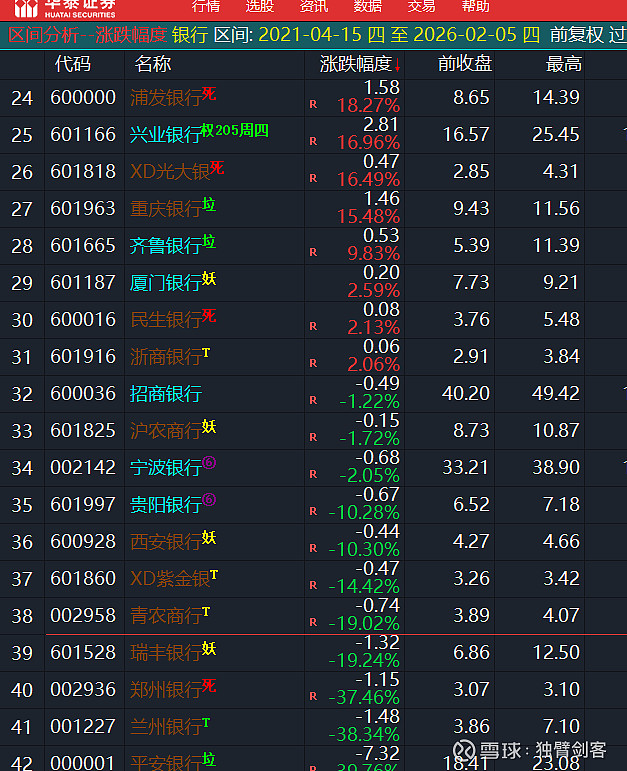
Task: Open the 选股 menu
Action: (x=260, y=6)
